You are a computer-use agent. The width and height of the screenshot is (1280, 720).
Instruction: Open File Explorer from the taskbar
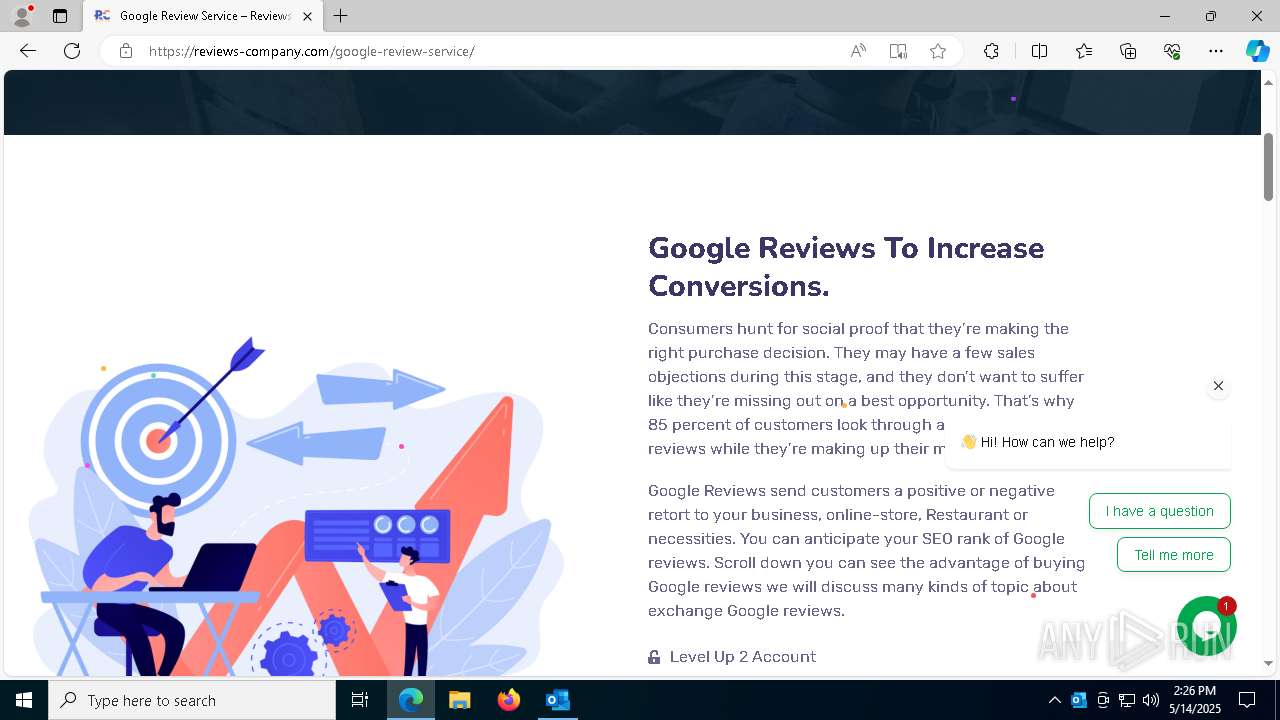point(459,700)
